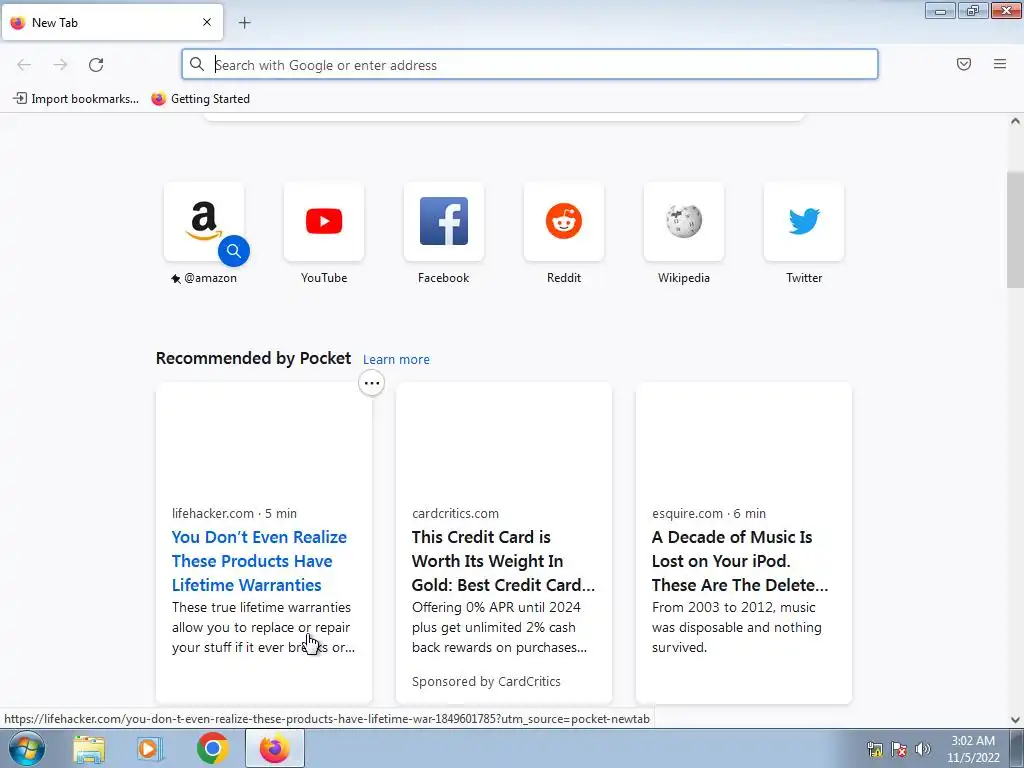Open the Getting Started bookmark
This screenshot has width=1024, height=768.
200,99
